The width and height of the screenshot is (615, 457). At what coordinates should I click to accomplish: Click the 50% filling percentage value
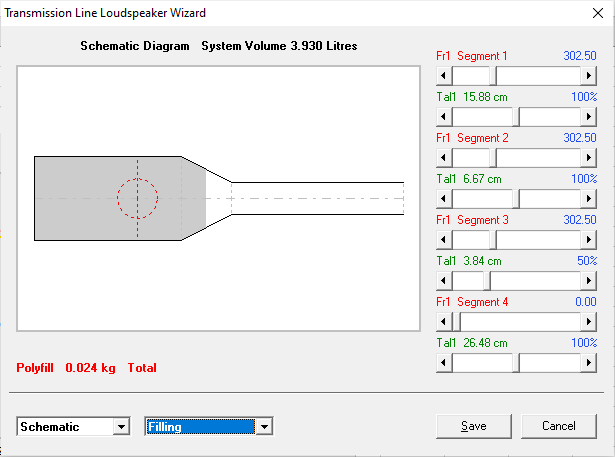(x=587, y=260)
